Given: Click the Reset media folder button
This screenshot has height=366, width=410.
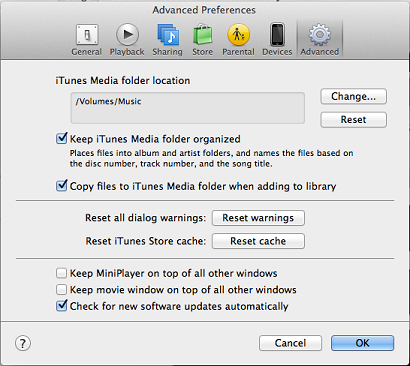Looking at the screenshot, I should (x=353, y=120).
